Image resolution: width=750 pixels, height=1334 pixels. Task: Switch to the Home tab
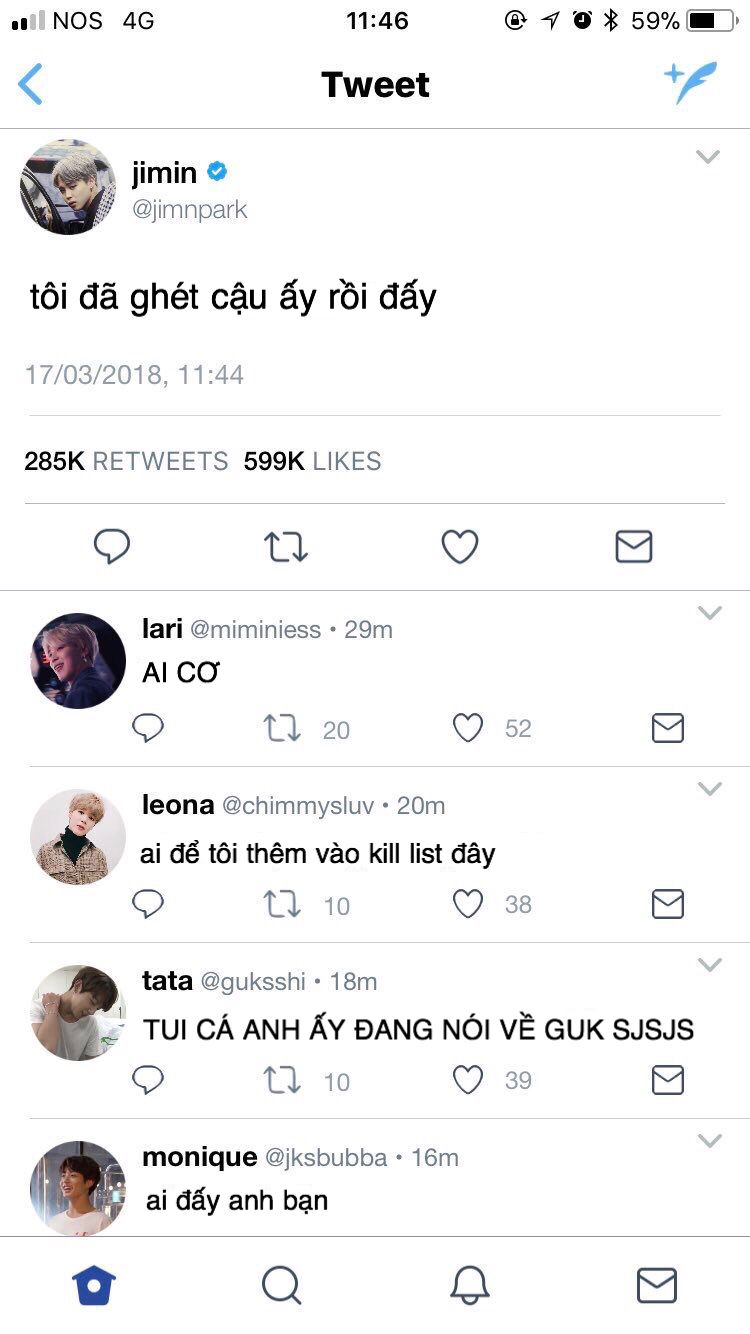(x=94, y=1285)
